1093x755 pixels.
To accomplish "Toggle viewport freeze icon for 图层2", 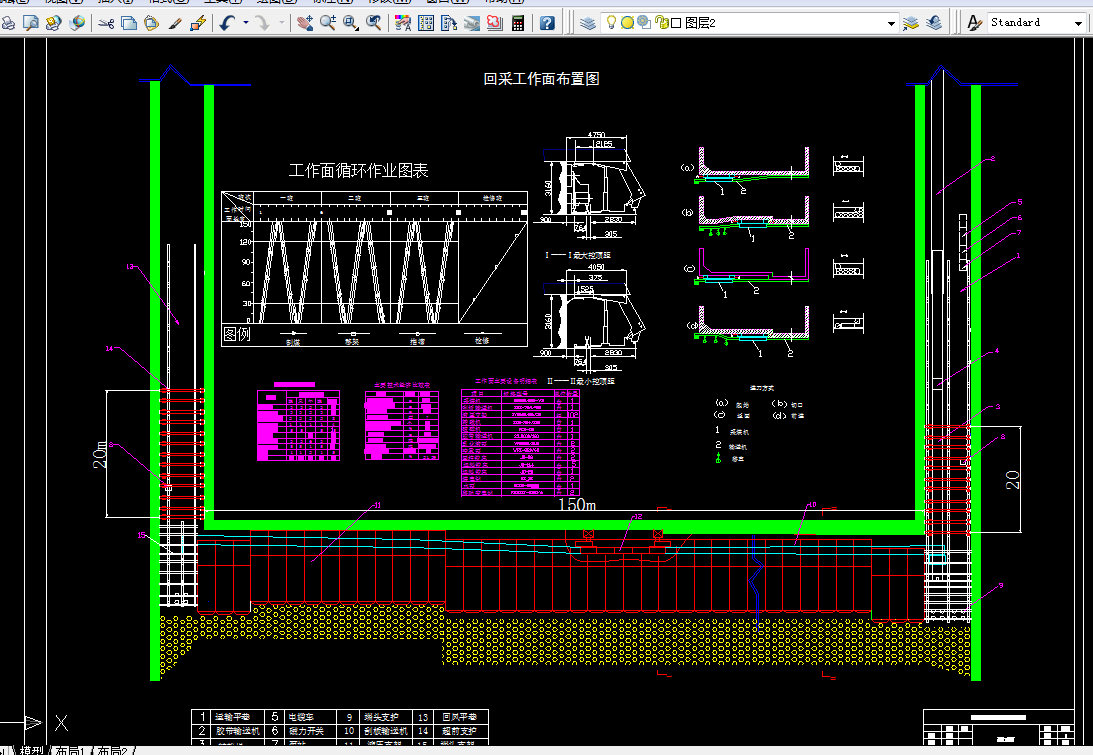I will [644, 22].
